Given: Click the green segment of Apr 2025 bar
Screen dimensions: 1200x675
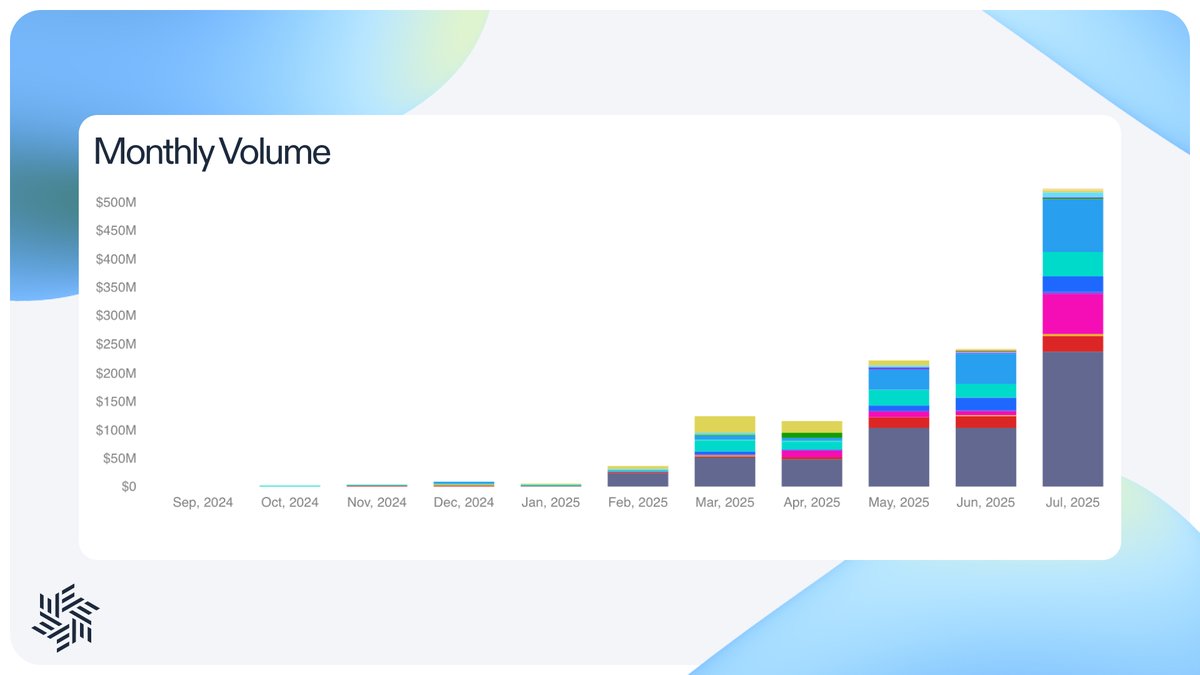Looking at the screenshot, I should (812, 436).
